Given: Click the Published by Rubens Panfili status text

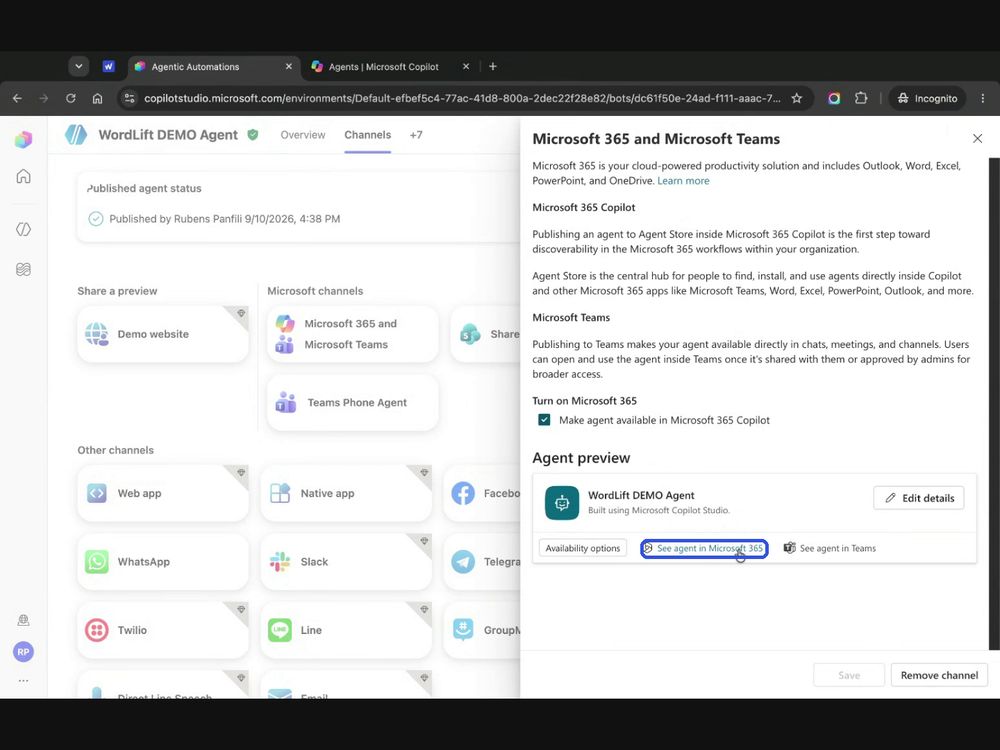Looking at the screenshot, I should (224, 219).
